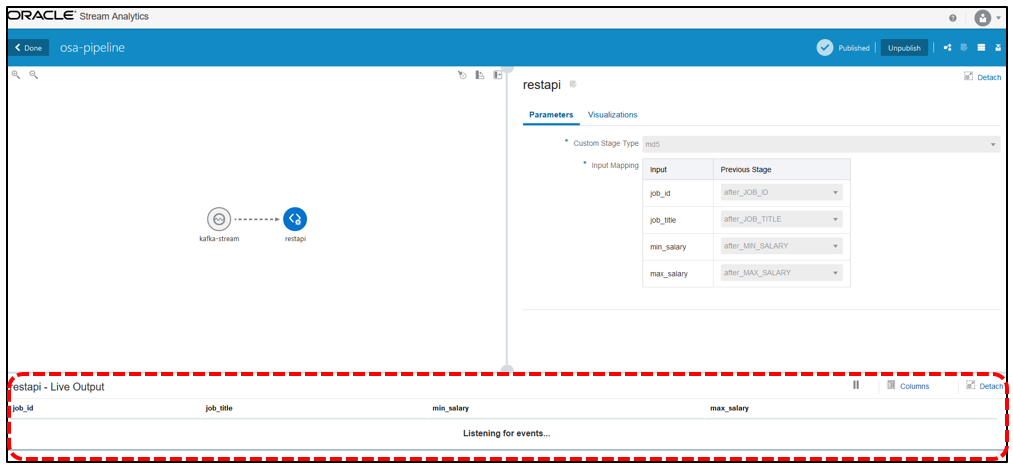Open the Columns selector in Live Output

click(x=908, y=386)
